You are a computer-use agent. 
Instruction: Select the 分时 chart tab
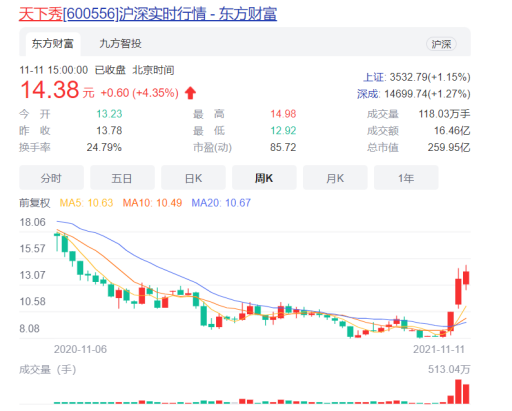[51, 178]
